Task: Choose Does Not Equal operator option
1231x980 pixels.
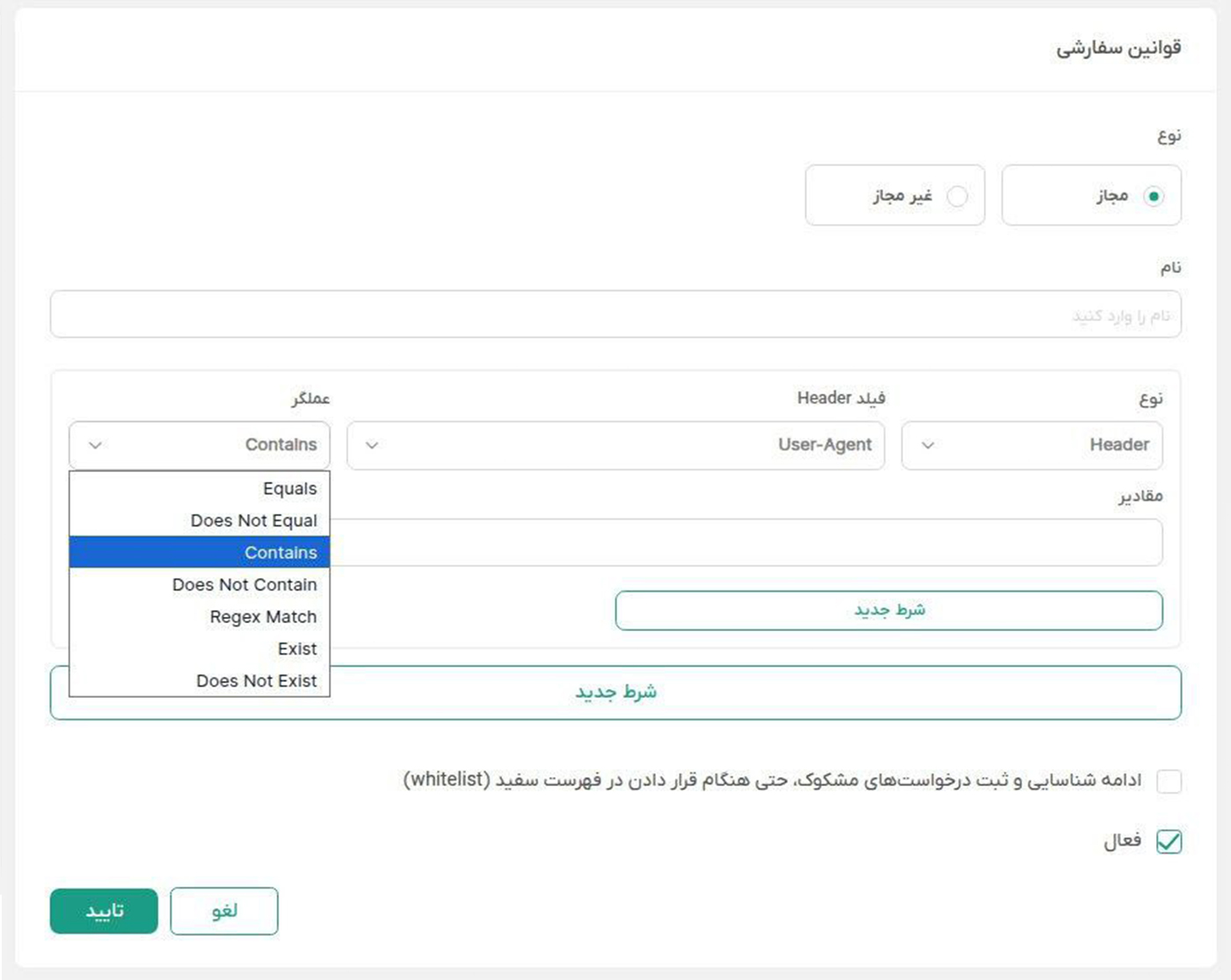Action: [200, 520]
